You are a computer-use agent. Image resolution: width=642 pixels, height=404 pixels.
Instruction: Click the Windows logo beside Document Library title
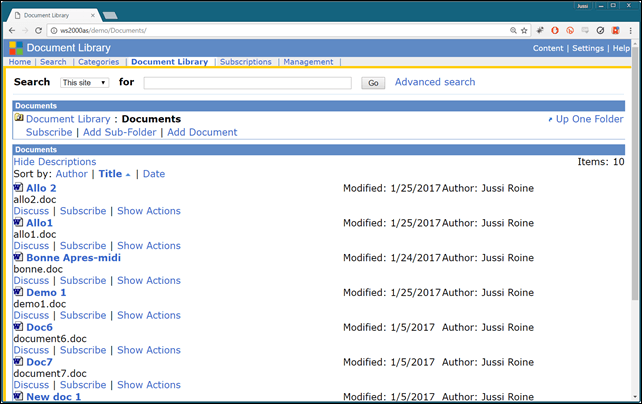[16, 48]
